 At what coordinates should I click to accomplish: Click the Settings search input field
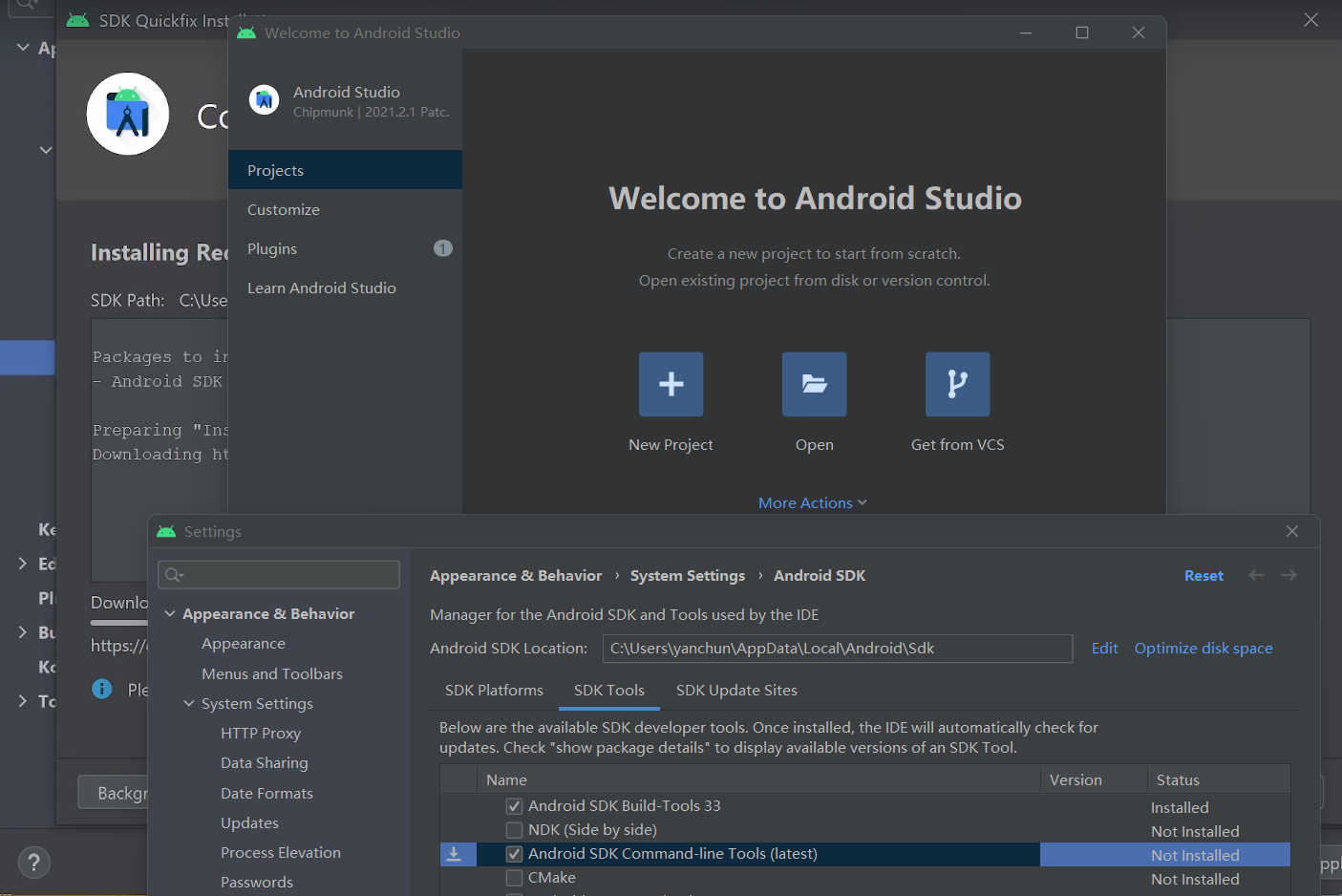[x=279, y=575]
